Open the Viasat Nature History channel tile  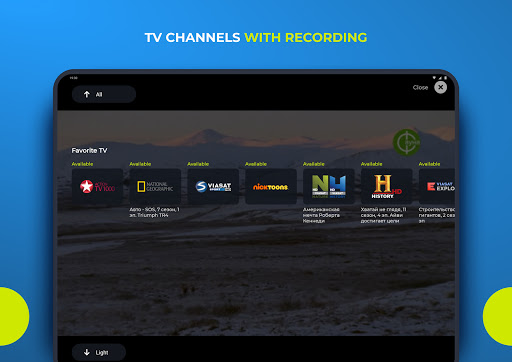pos(329,186)
